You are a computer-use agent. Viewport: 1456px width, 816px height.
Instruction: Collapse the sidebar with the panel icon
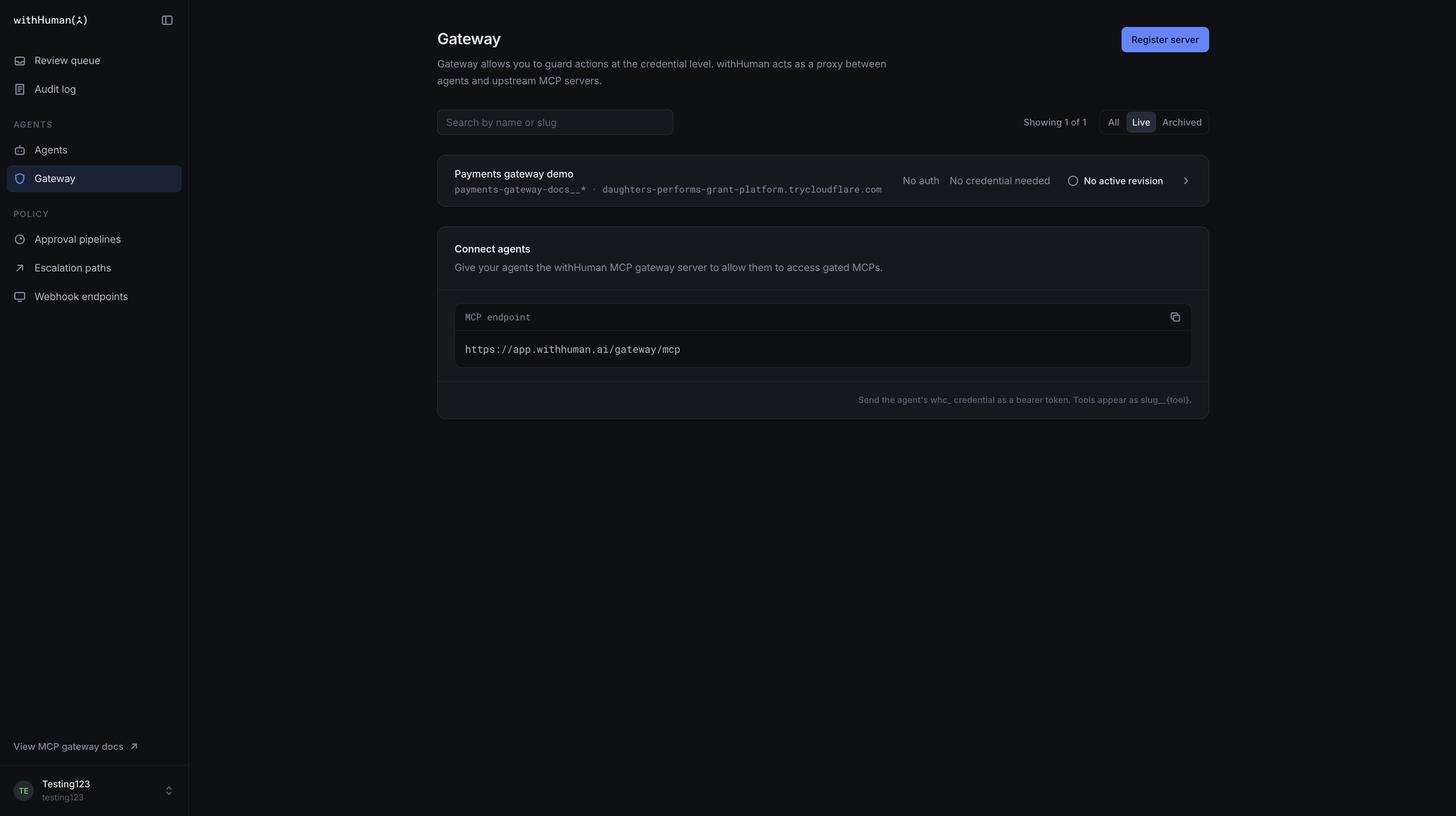pos(167,20)
